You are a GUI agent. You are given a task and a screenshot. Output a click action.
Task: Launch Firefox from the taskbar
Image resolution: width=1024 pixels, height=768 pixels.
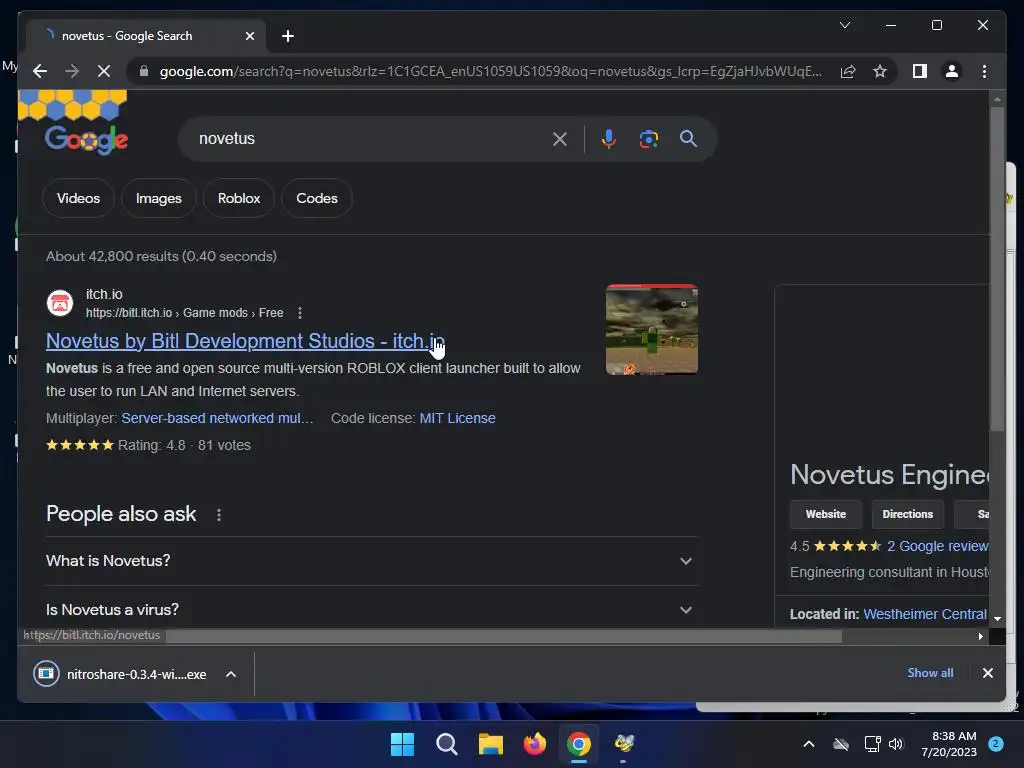(x=535, y=744)
